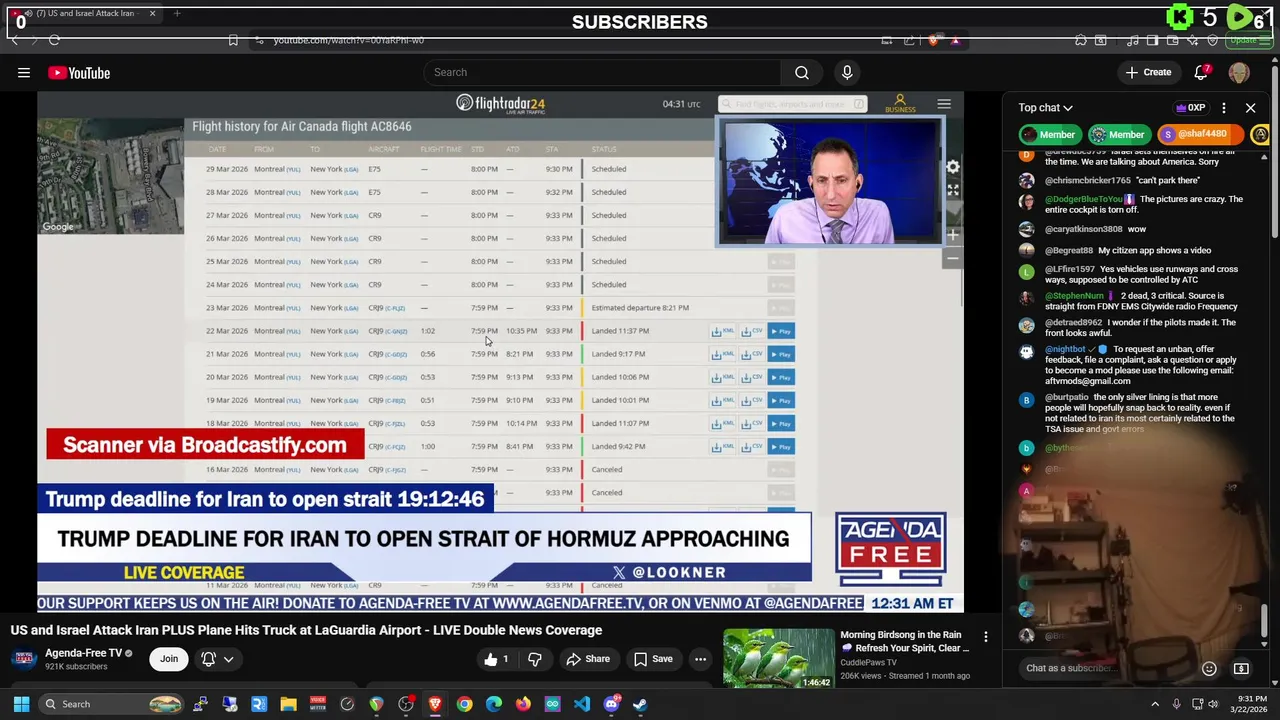Image resolution: width=1280 pixels, height=720 pixels.
Task: Open the Brave Rewards triangle icon
Action: [955, 40]
